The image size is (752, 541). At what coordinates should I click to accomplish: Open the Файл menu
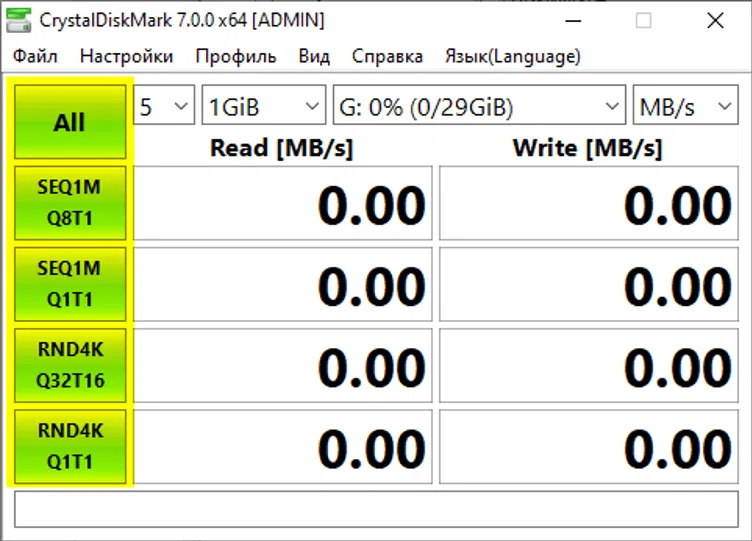point(35,56)
